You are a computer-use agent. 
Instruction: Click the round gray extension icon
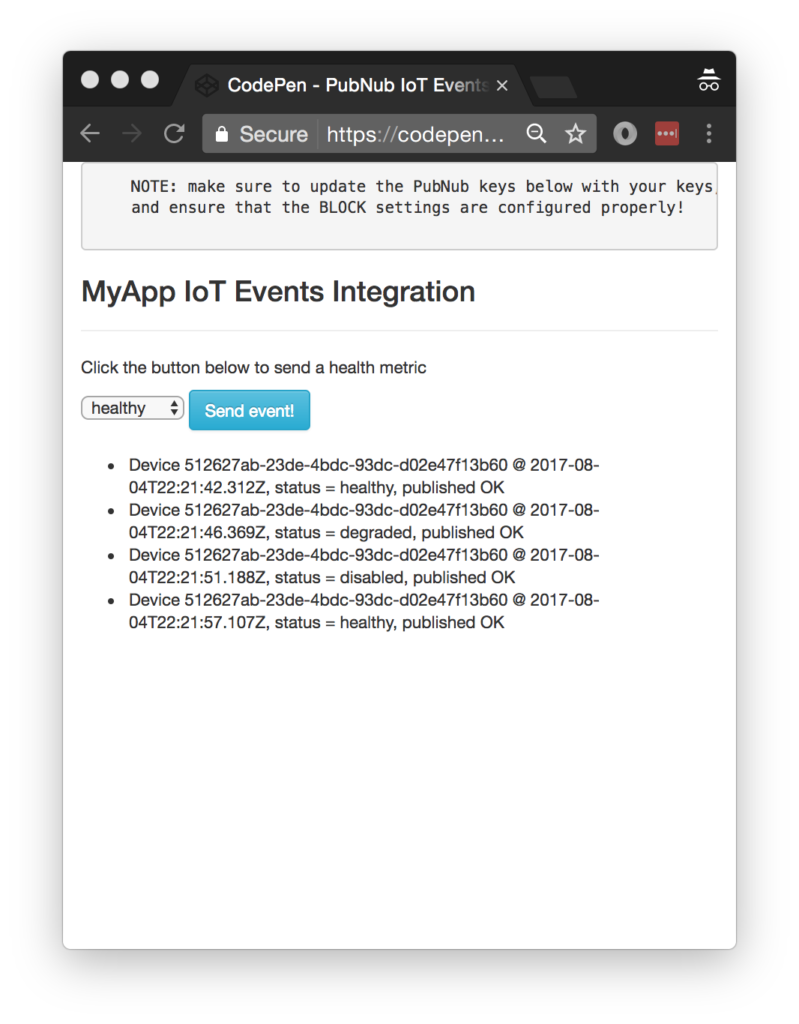625,134
